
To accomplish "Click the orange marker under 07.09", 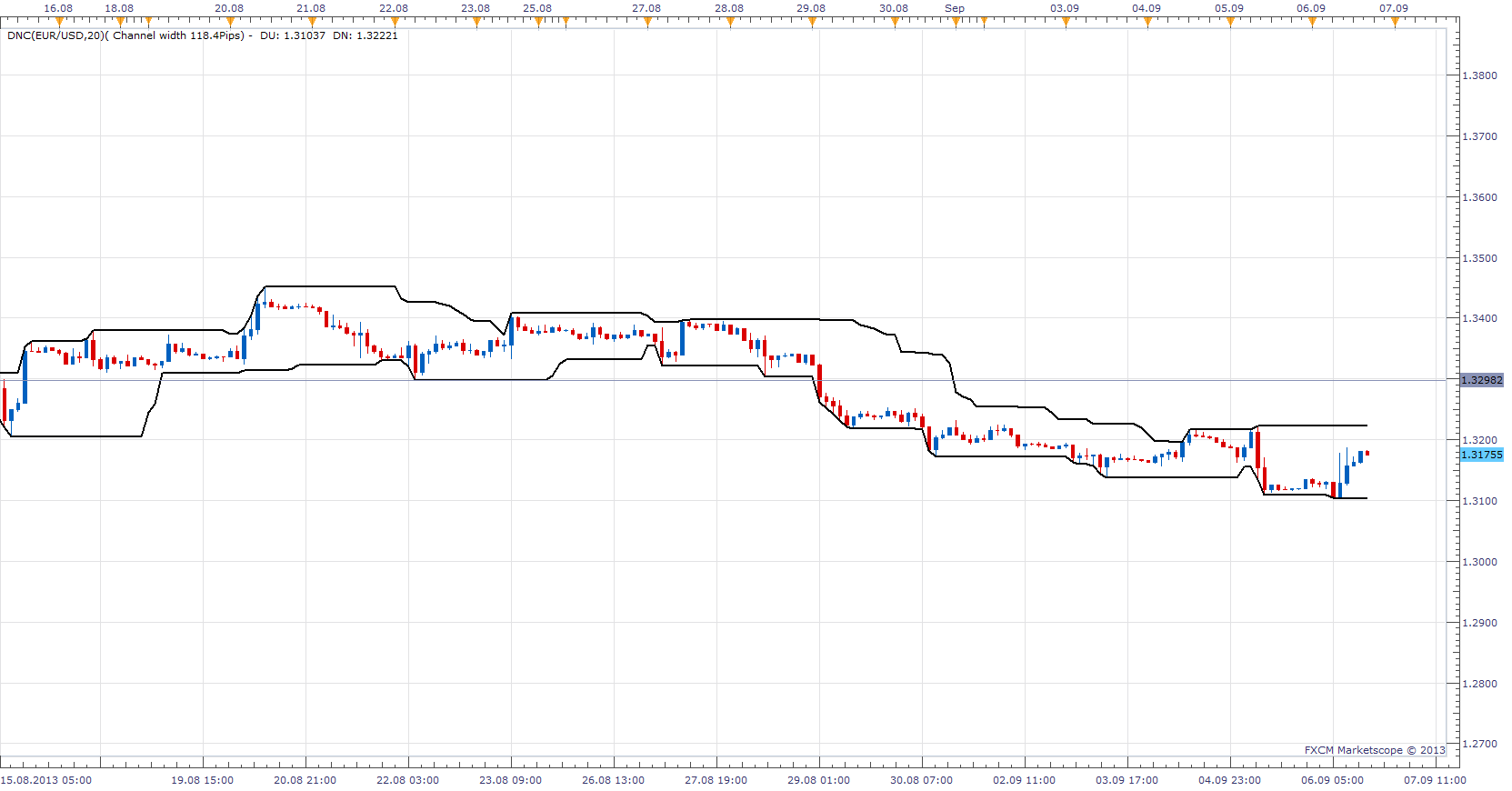I will click(1395, 22).
